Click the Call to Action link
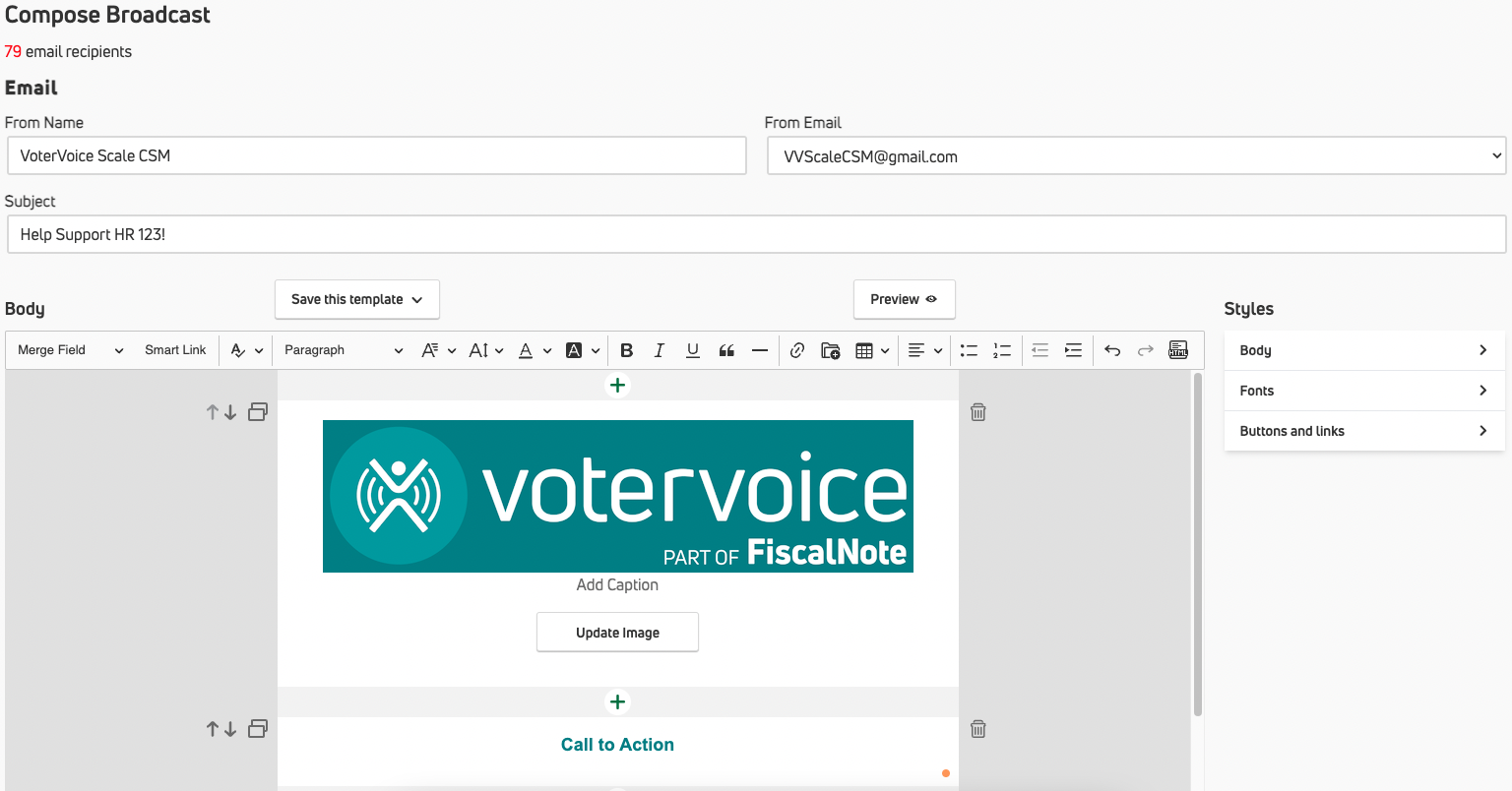This screenshot has width=1512, height=791. 617,745
